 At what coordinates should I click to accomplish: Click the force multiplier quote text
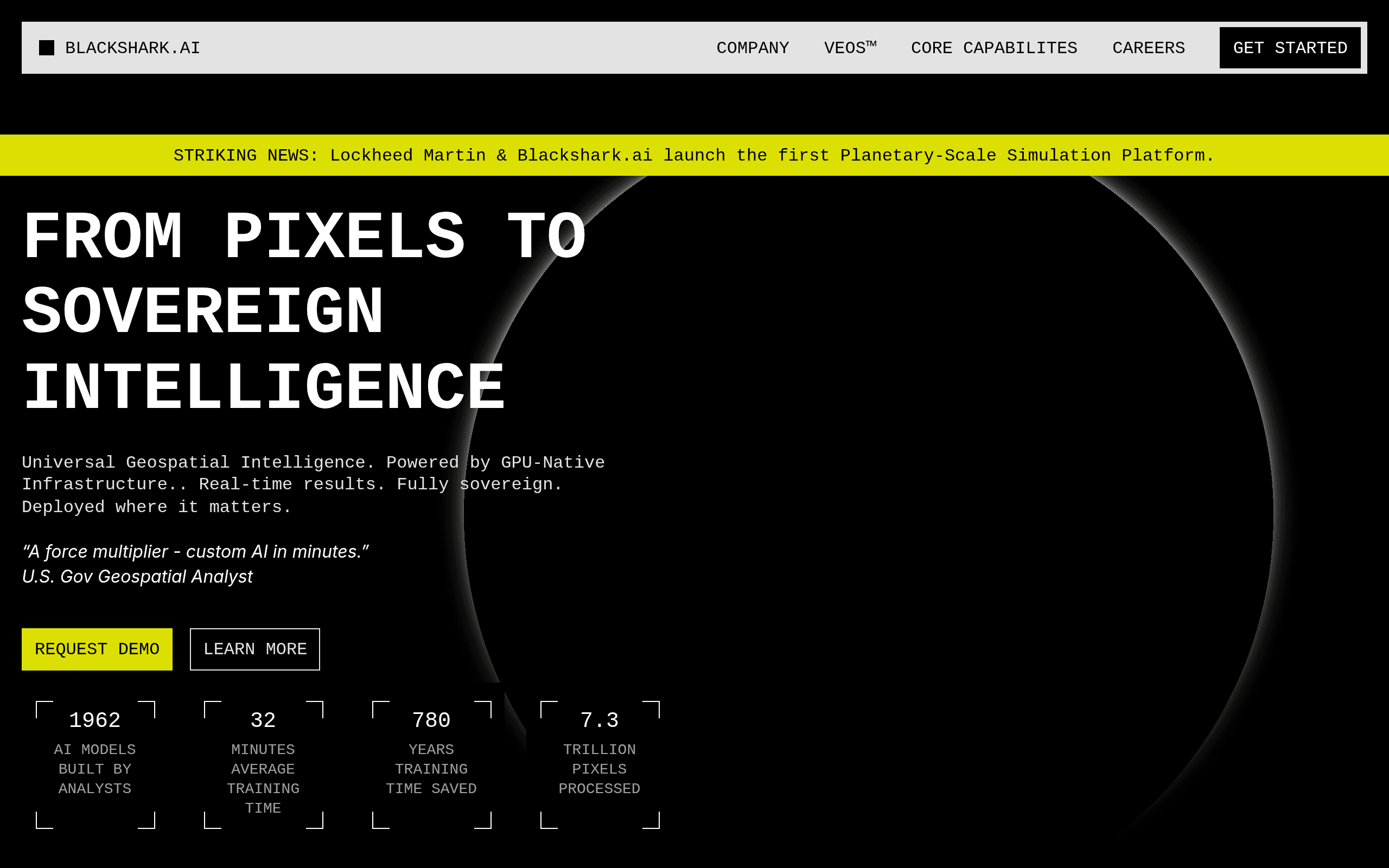(x=195, y=552)
